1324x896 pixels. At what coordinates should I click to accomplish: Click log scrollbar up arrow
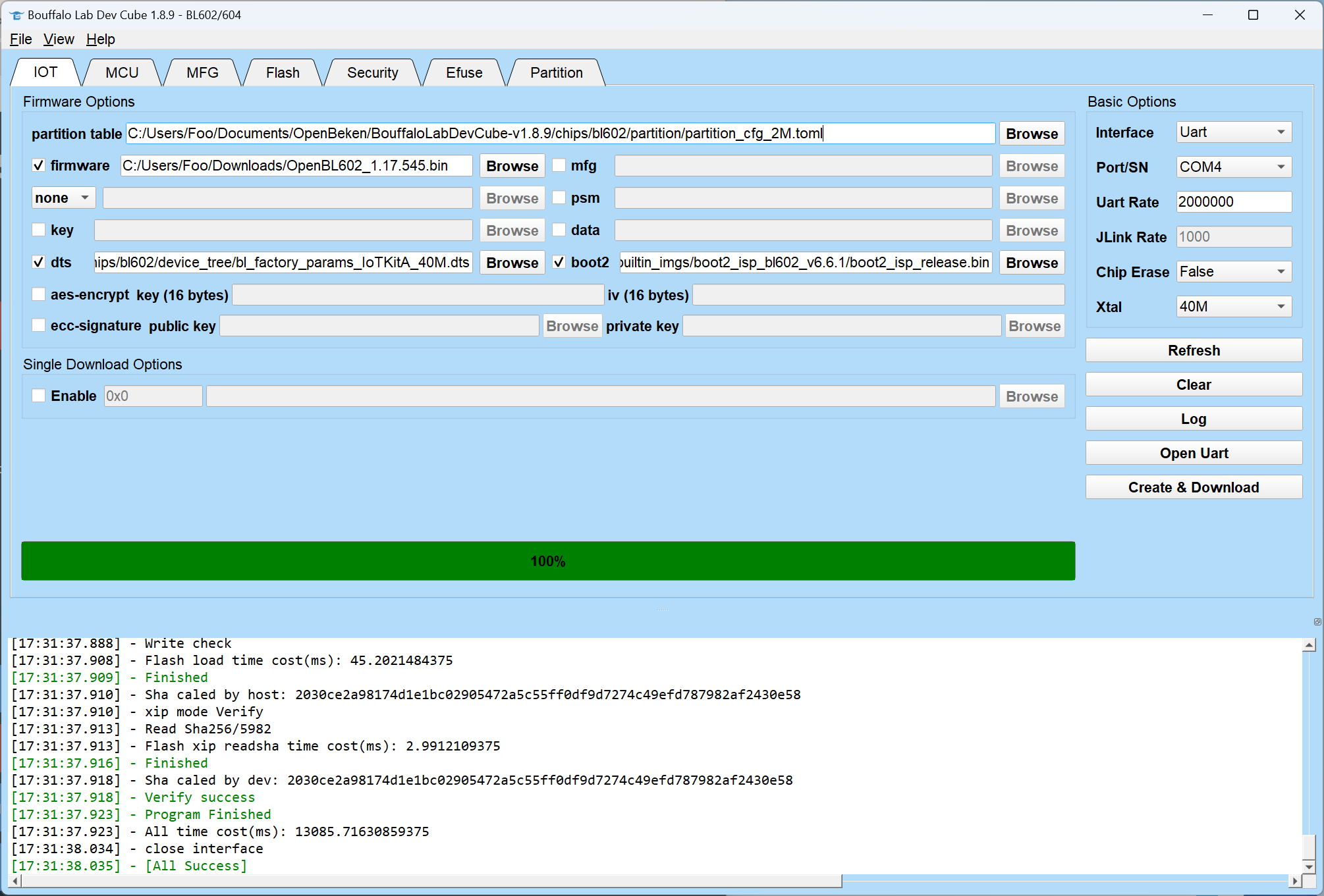click(x=1309, y=645)
